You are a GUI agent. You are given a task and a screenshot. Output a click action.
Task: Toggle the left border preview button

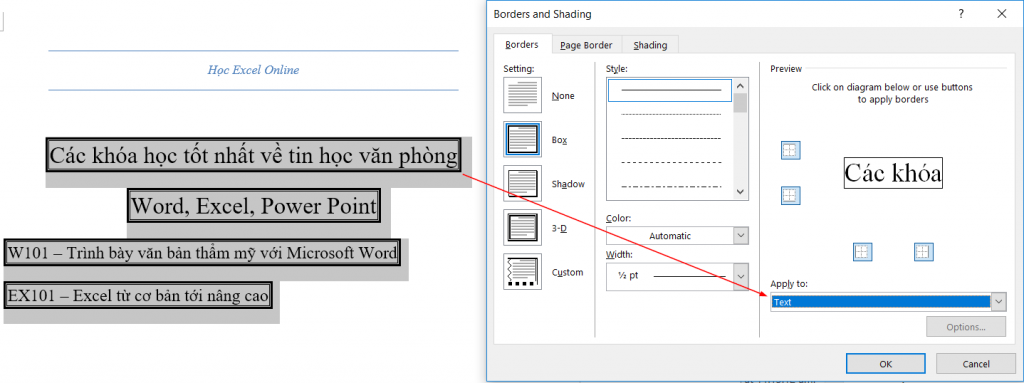coord(863,252)
